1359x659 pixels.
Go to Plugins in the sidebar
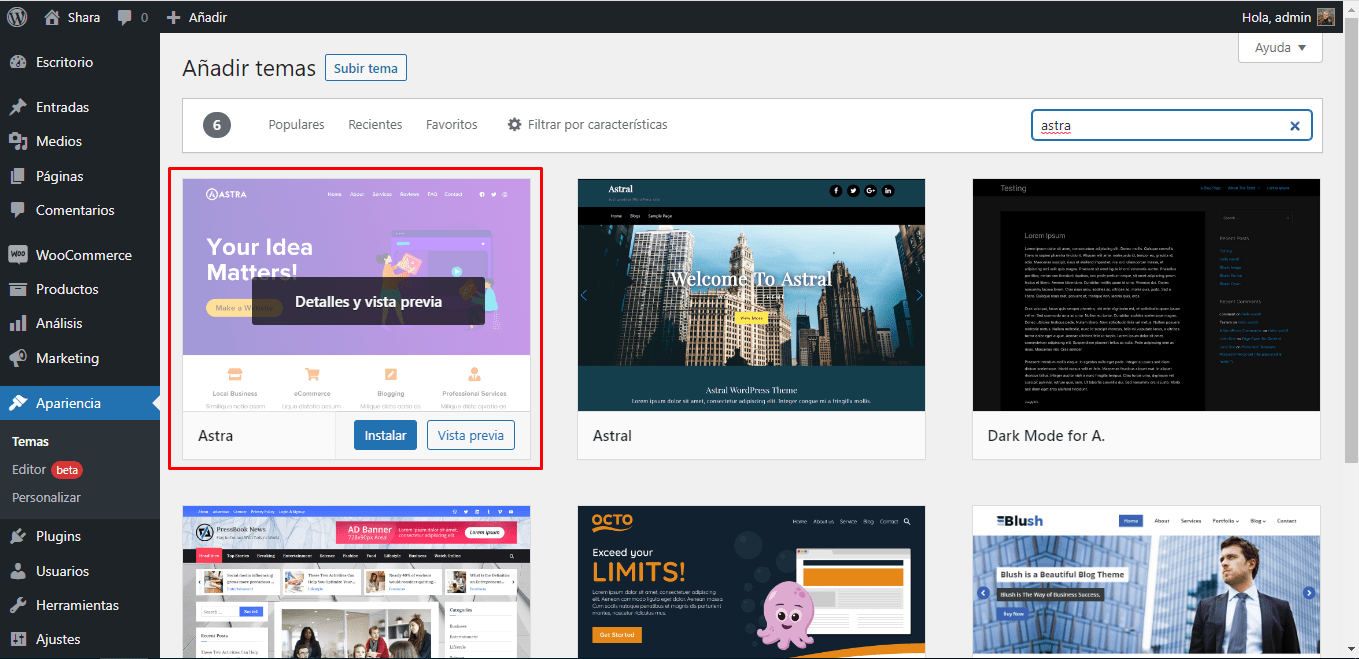tap(58, 536)
